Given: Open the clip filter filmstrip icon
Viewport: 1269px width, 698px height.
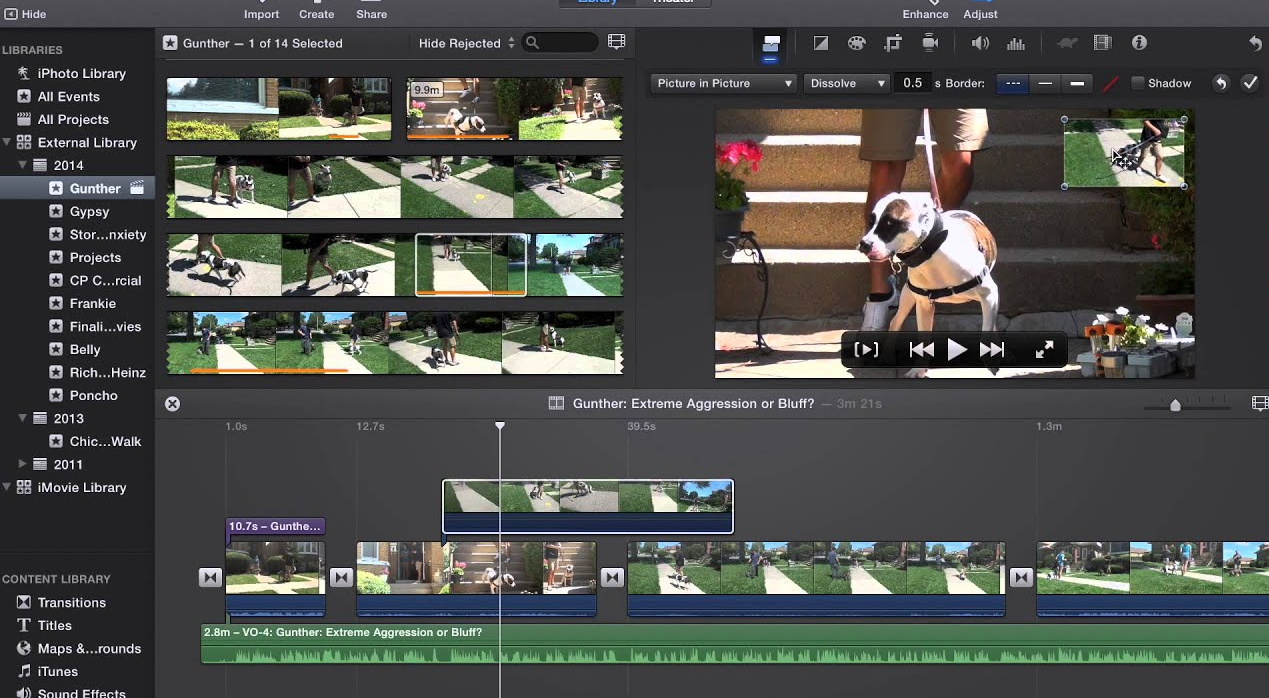Looking at the screenshot, I should [1102, 43].
